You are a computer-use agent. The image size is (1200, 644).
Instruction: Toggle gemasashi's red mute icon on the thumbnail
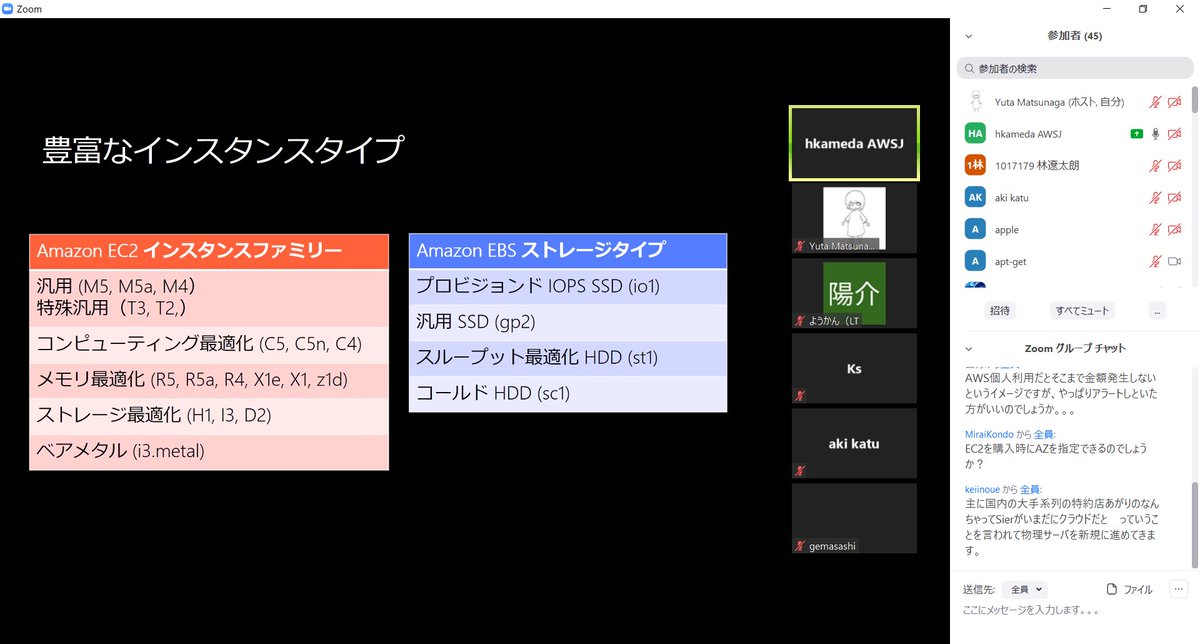coord(801,546)
